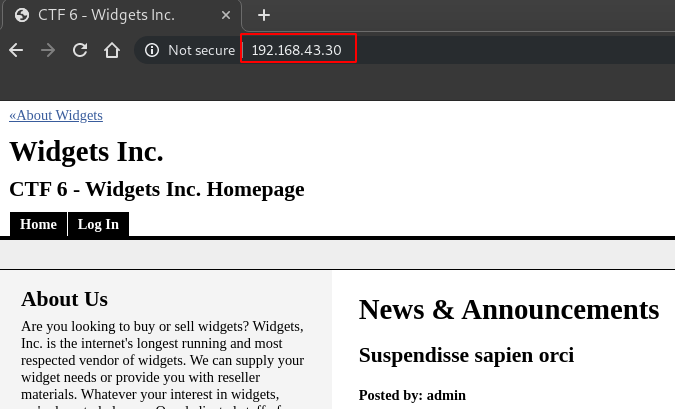
Task: Select the CTF 6 - Widgets Inc. tab
Action: 110,15
